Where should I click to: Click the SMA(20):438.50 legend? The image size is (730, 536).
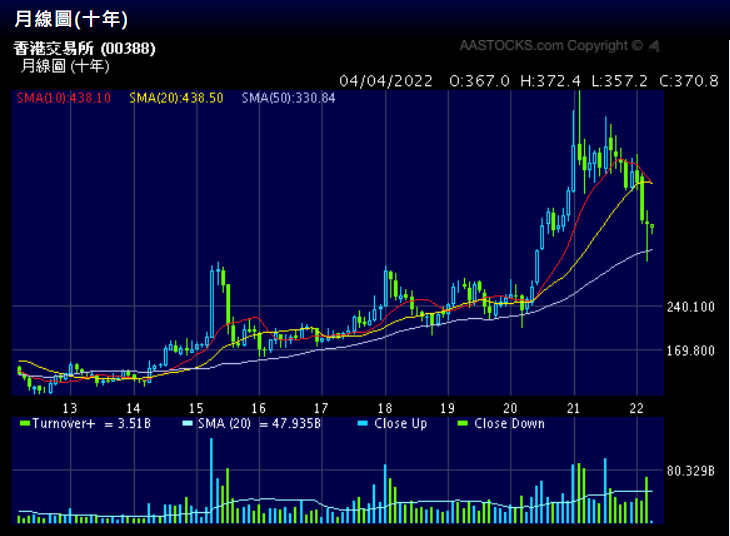coord(176,98)
